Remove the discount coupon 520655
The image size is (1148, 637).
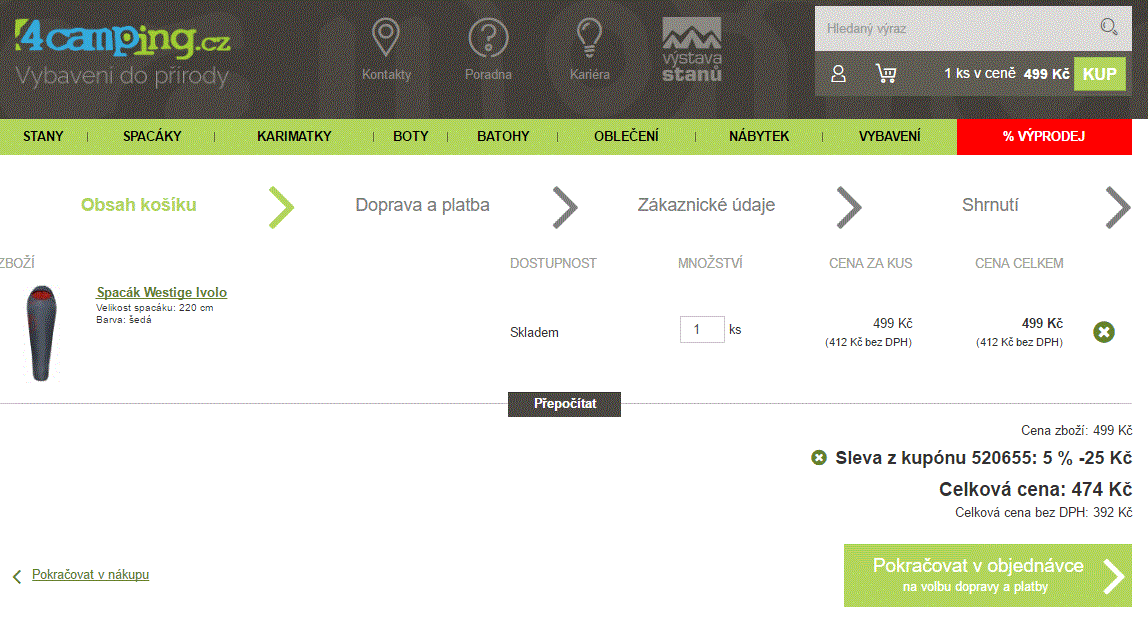point(819,458)
